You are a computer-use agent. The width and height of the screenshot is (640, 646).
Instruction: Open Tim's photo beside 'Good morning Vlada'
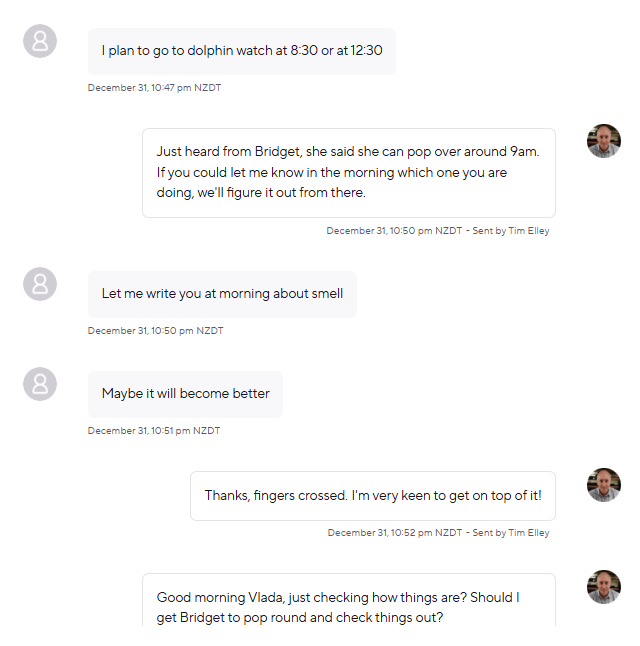pos(604,587)
